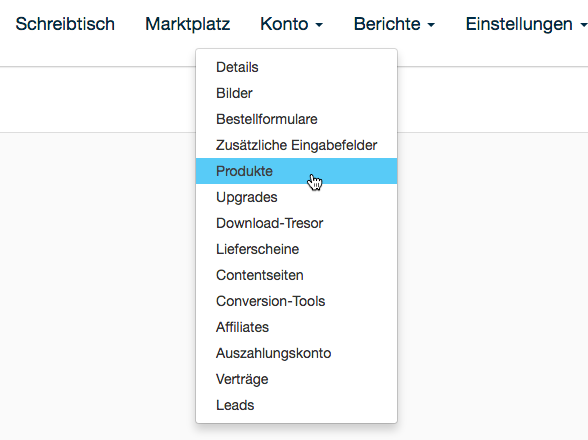
Task: Click the highlighted Produkte entry
Action: click(x=296, y=171)
